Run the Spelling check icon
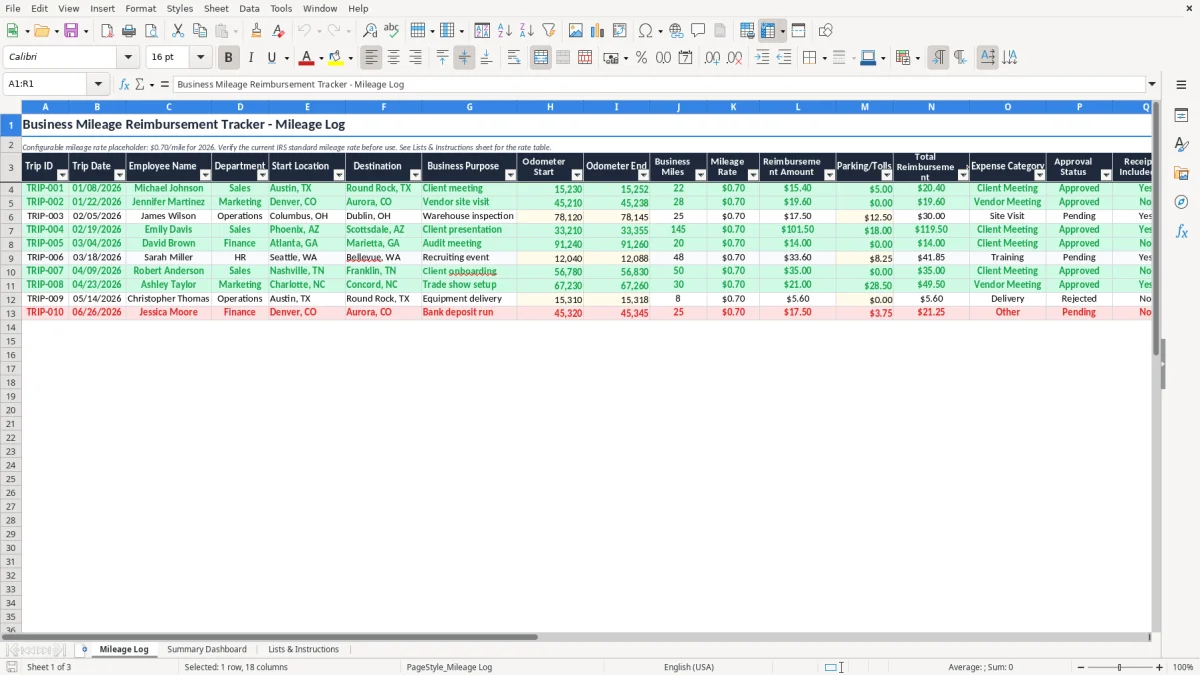 (x=391, y=31)
